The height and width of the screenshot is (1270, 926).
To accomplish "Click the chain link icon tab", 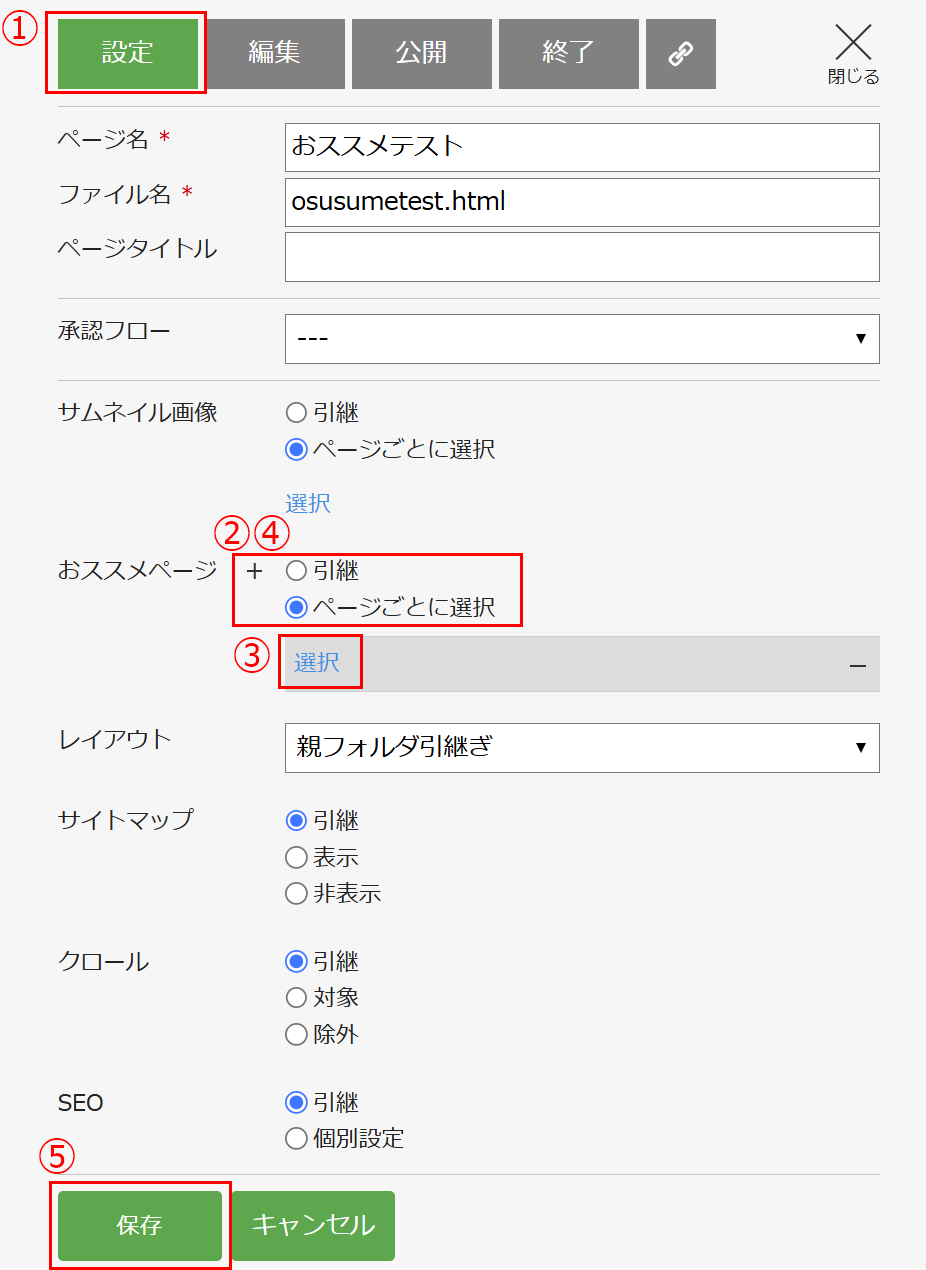I will [681, 54].
